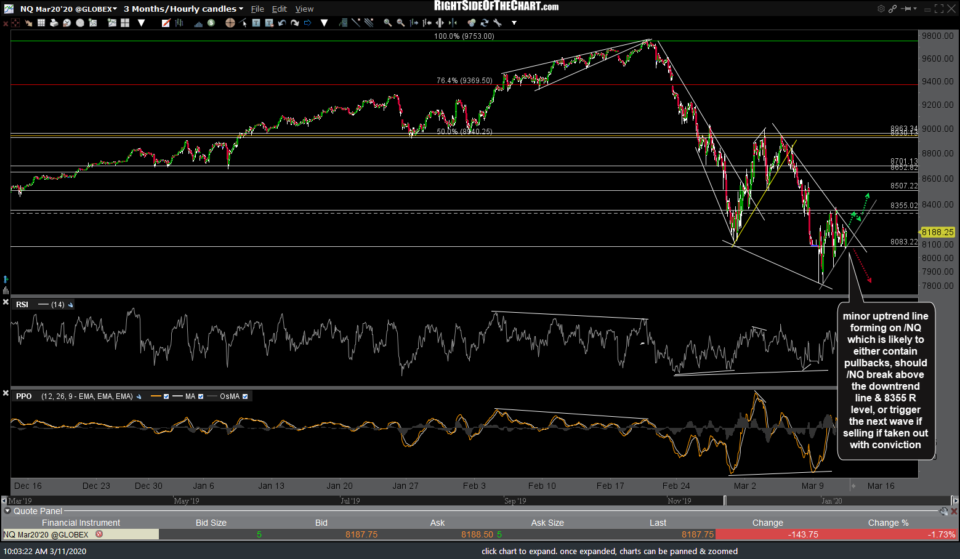Click the green circle toolbar icon
The height and width of the screenshot is (559, 960).
[x=211, y=23]
